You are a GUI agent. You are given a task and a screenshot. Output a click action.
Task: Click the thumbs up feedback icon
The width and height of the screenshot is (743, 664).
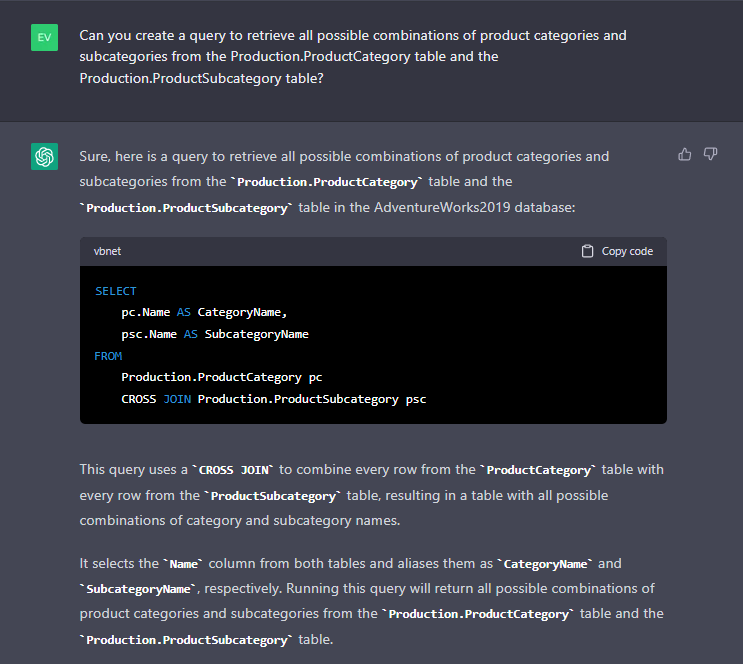[x=685, y=154]
